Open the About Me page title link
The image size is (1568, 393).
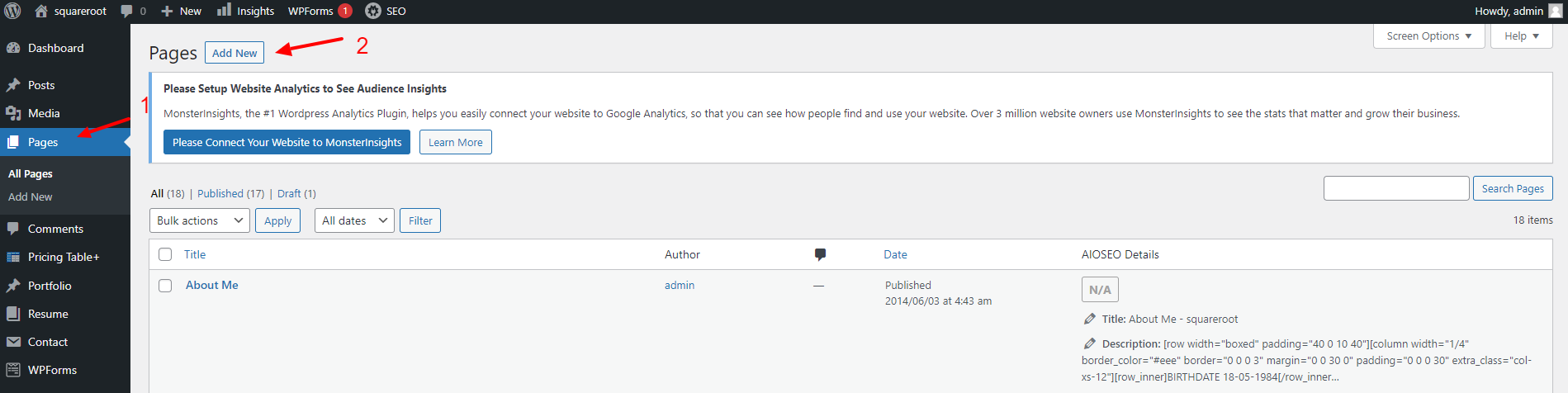coord(212,285)
